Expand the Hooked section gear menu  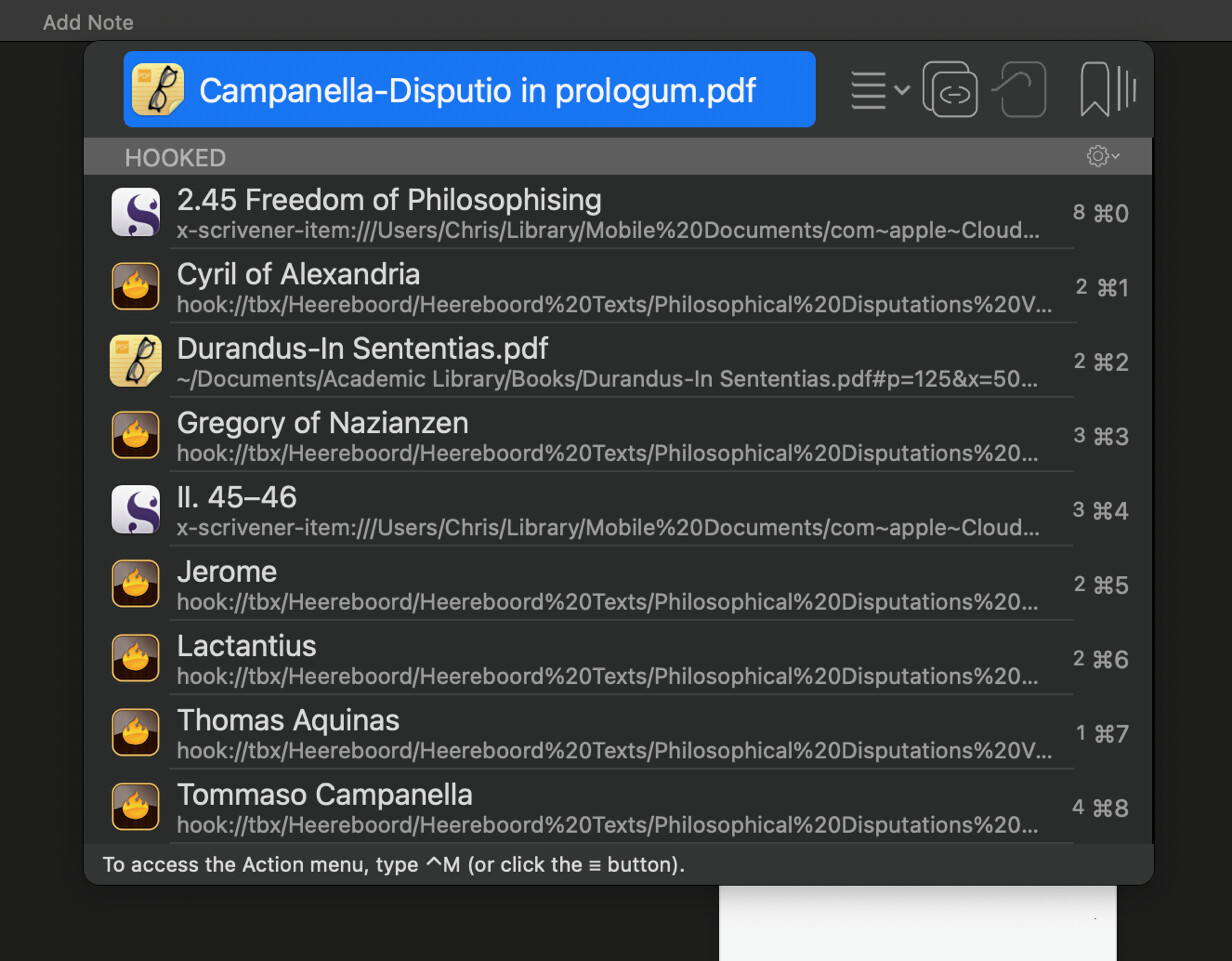click(x=1102, y=157)
